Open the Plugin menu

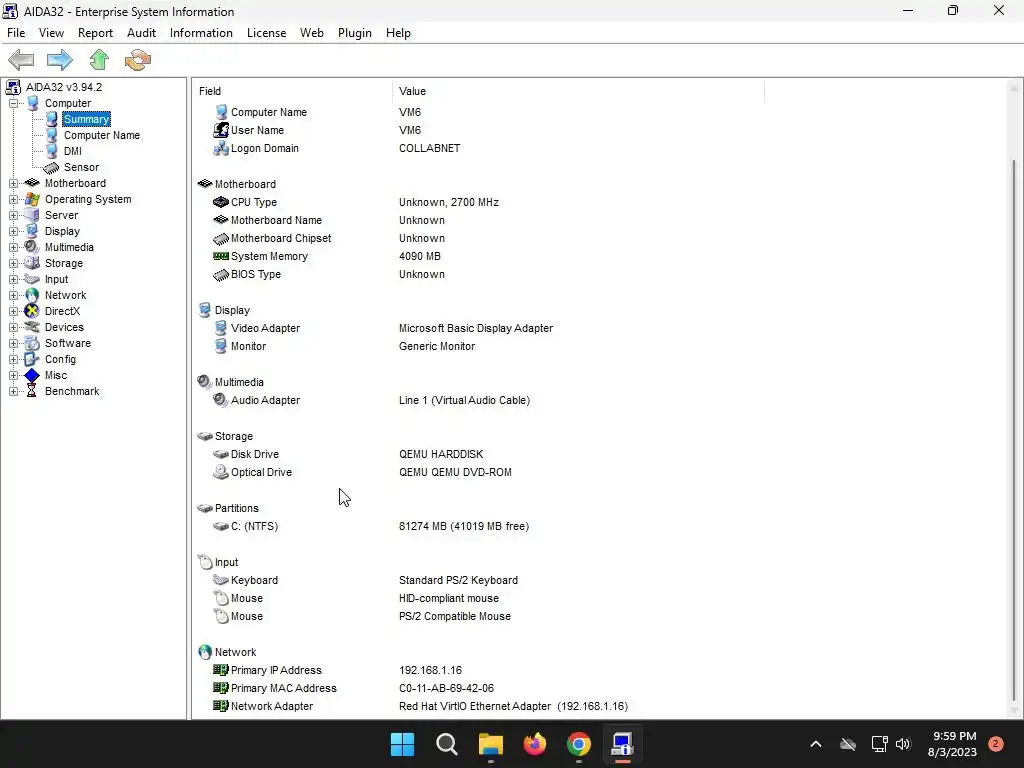[355, 33]
